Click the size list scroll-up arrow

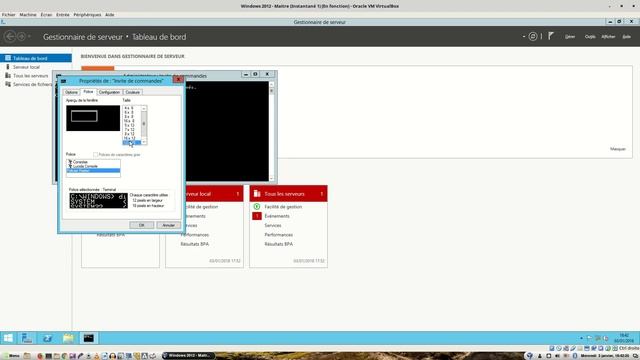[x=144, y=108]
